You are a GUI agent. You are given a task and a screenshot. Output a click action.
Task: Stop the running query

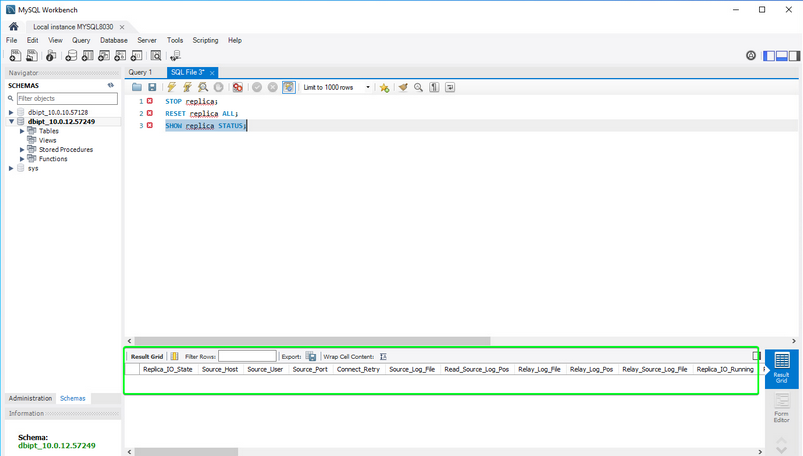point(219,87)
